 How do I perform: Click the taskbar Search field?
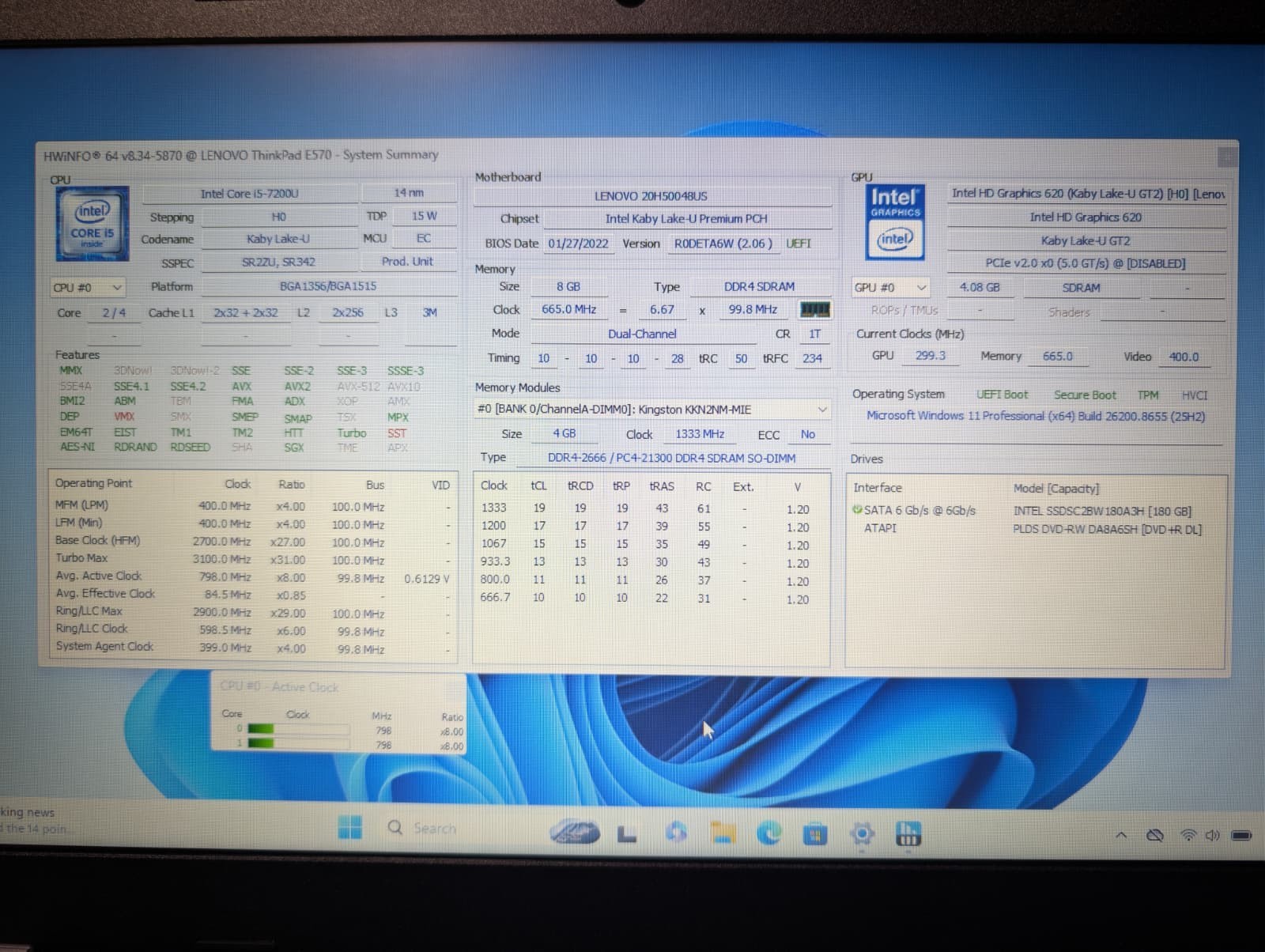coord(435,828)
